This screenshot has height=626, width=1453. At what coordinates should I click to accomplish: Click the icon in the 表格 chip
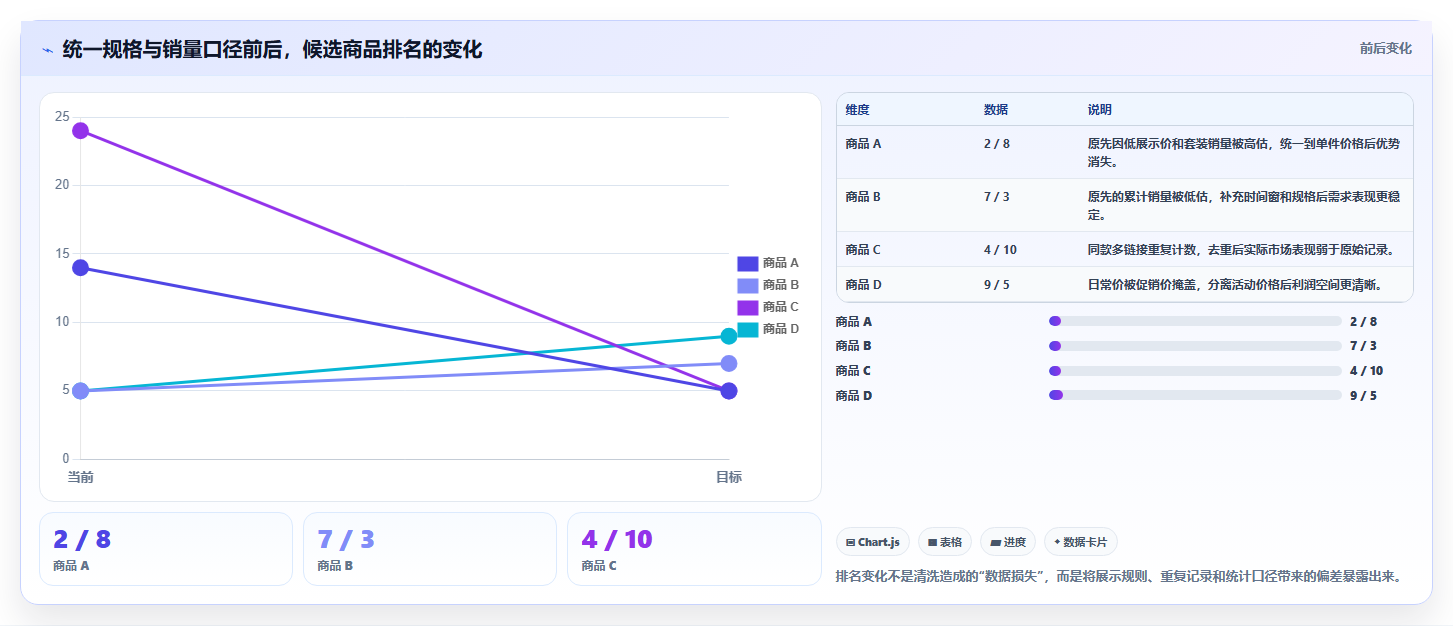(932, 543)
